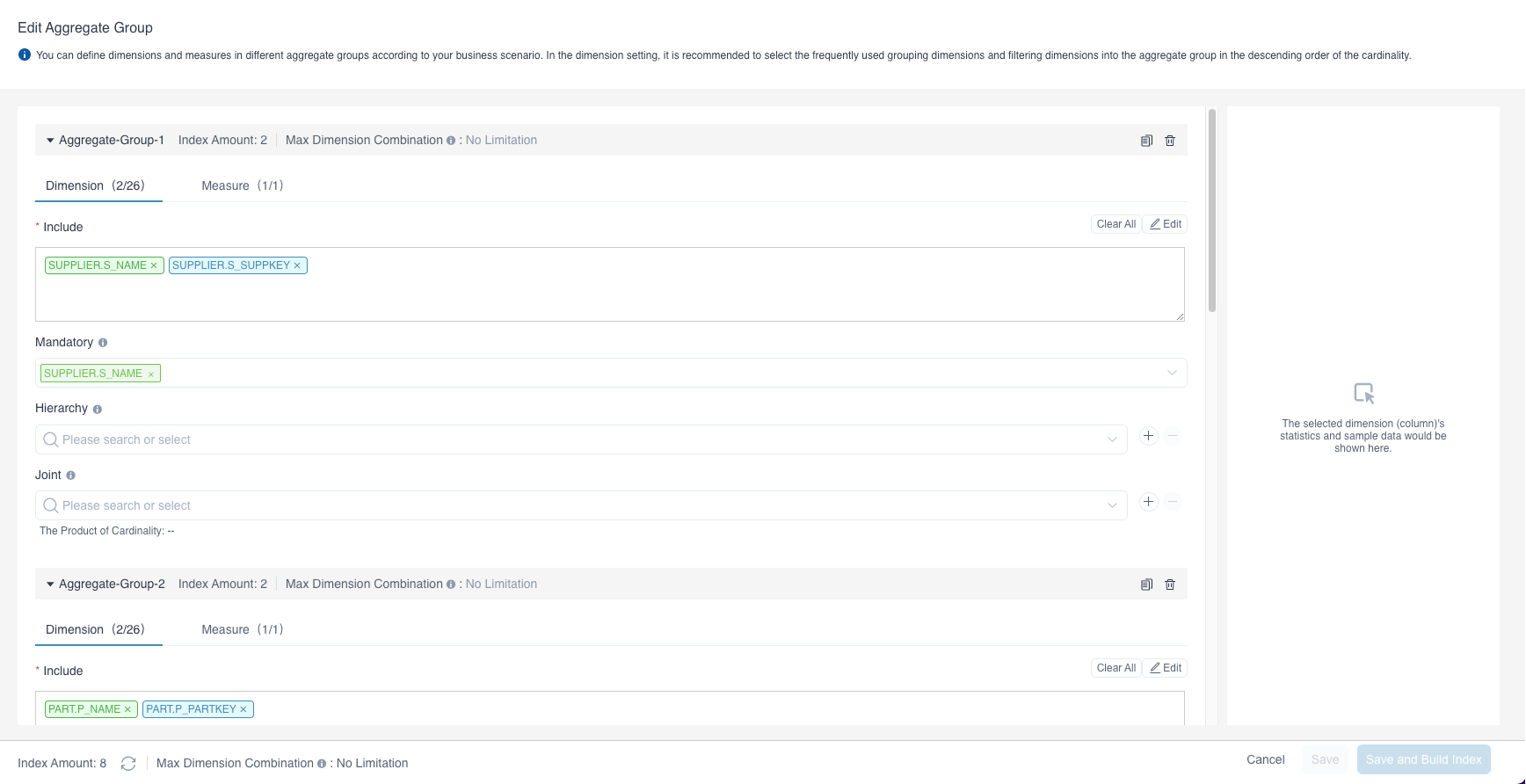Delete Aggregate-Group-1 with the trash icon

click(x=1170, y=141)
